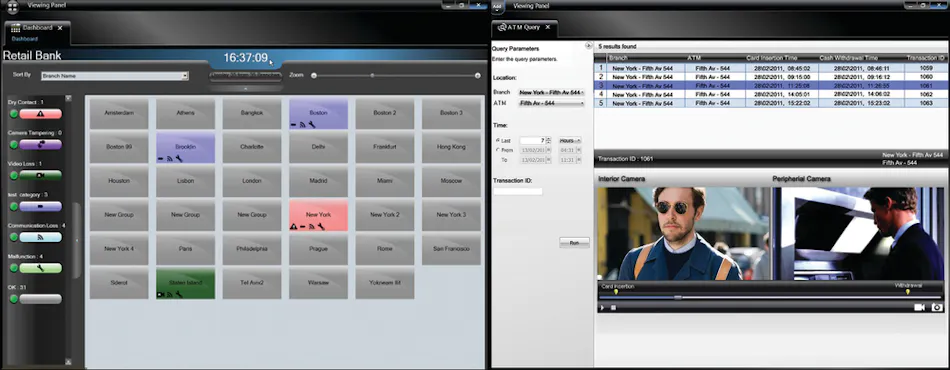Collapse the dashboard sidebar splitter arrow
Image resolution: width=950 pixels, height=370 pixels.
tap(76, 240)
